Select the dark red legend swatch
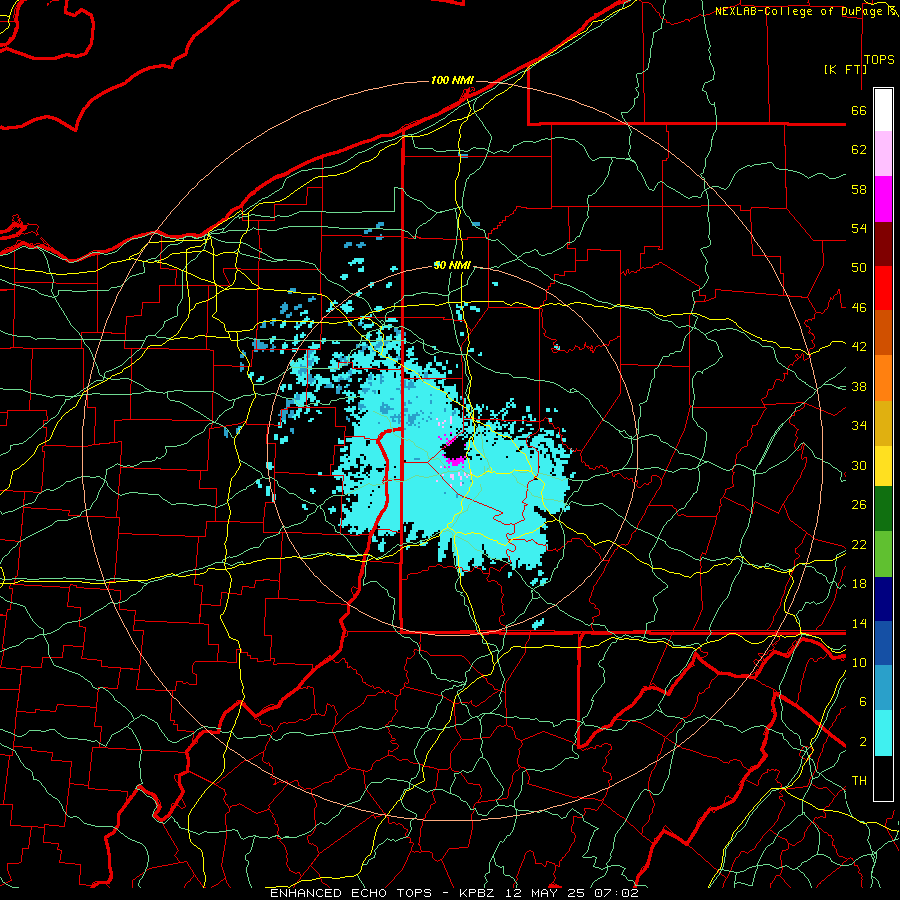Image resolution: width=900 pixels, height=900 pixels. click(x=883, y=243)
